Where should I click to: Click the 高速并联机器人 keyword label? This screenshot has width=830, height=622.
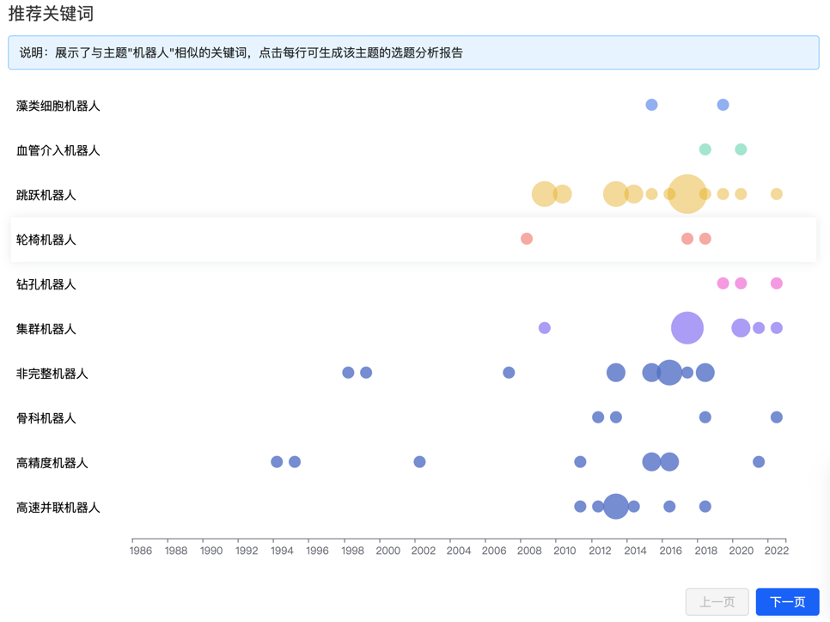58,508
